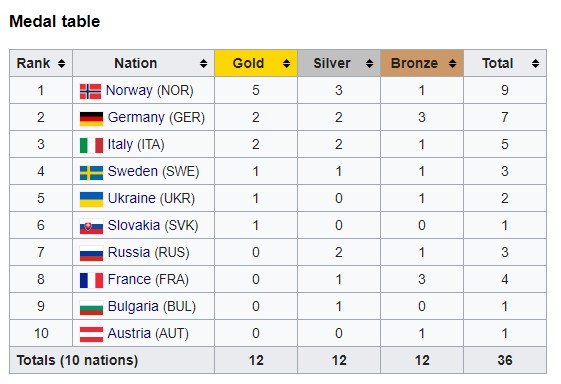Sort by Total medals arrows
The width and height of the screenshot is (561, 384).
(x=535, y=64)
